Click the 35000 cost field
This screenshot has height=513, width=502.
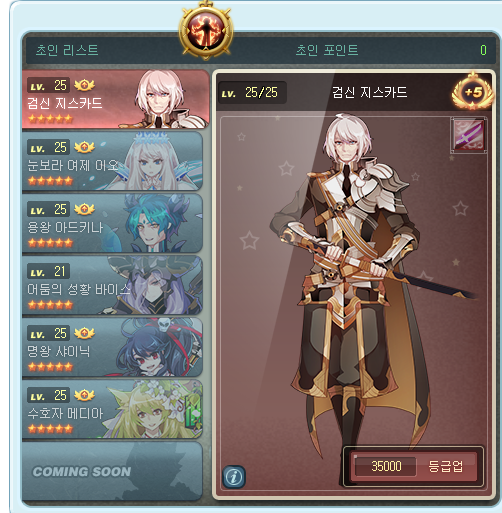[x=386, y=466]
